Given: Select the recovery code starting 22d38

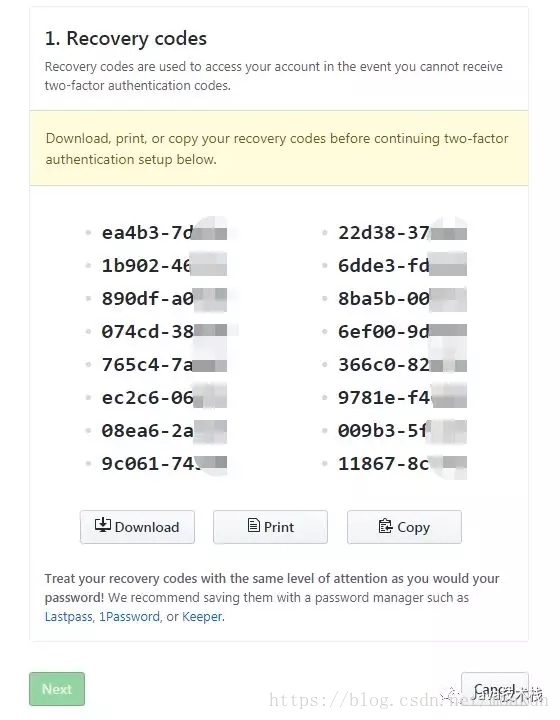Looking at the screenshot, I should click(x=402, y=233).
